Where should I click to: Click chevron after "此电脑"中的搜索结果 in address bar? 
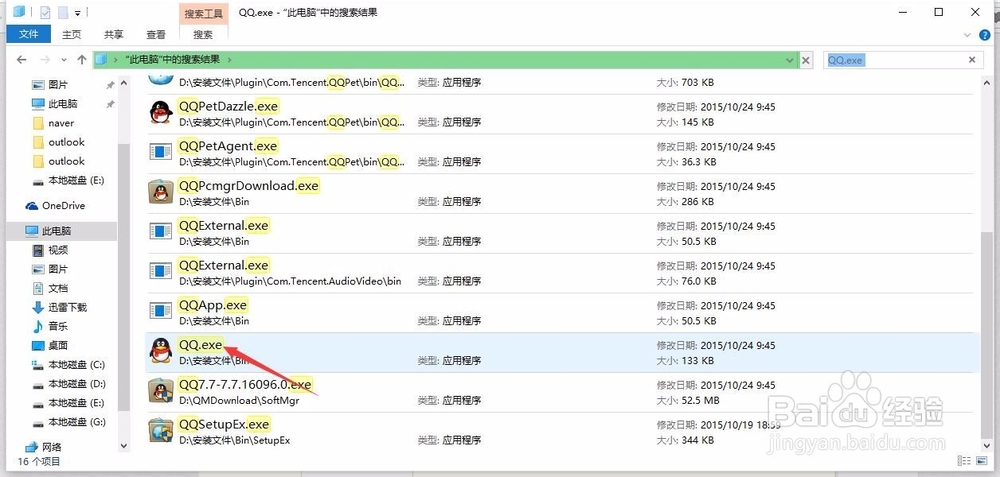pos(230,59)
